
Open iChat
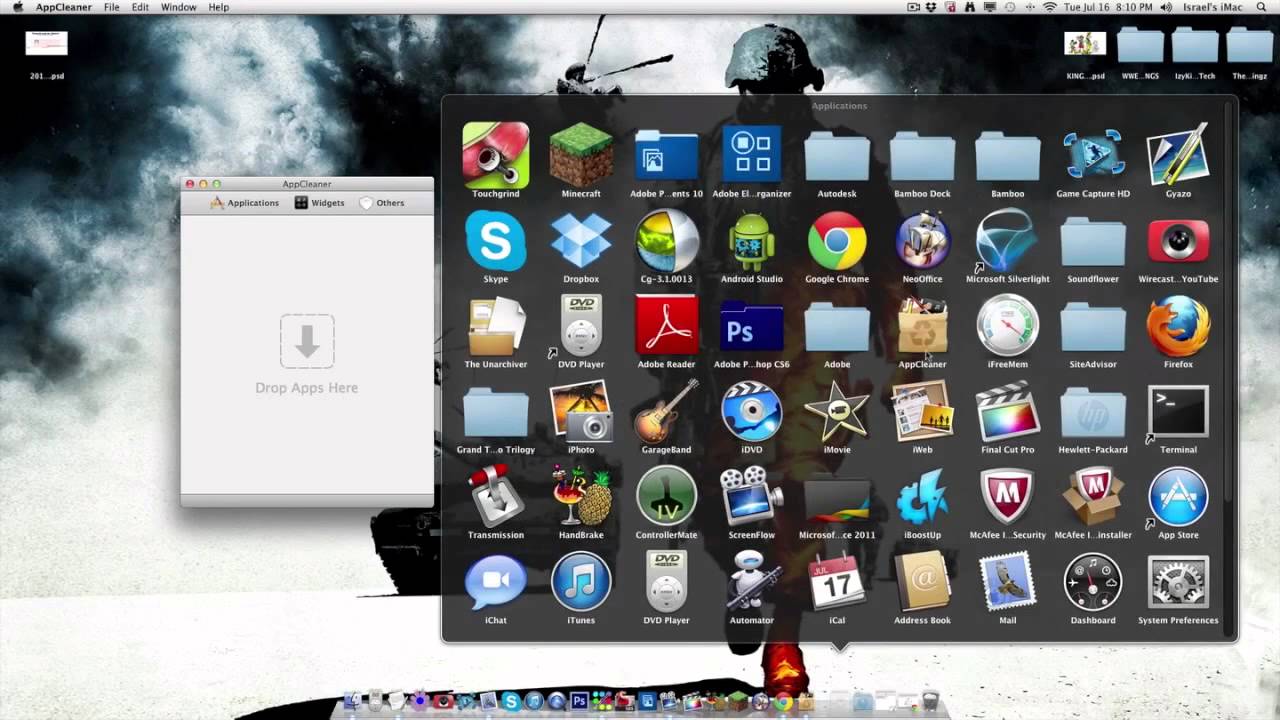(496, 582)
